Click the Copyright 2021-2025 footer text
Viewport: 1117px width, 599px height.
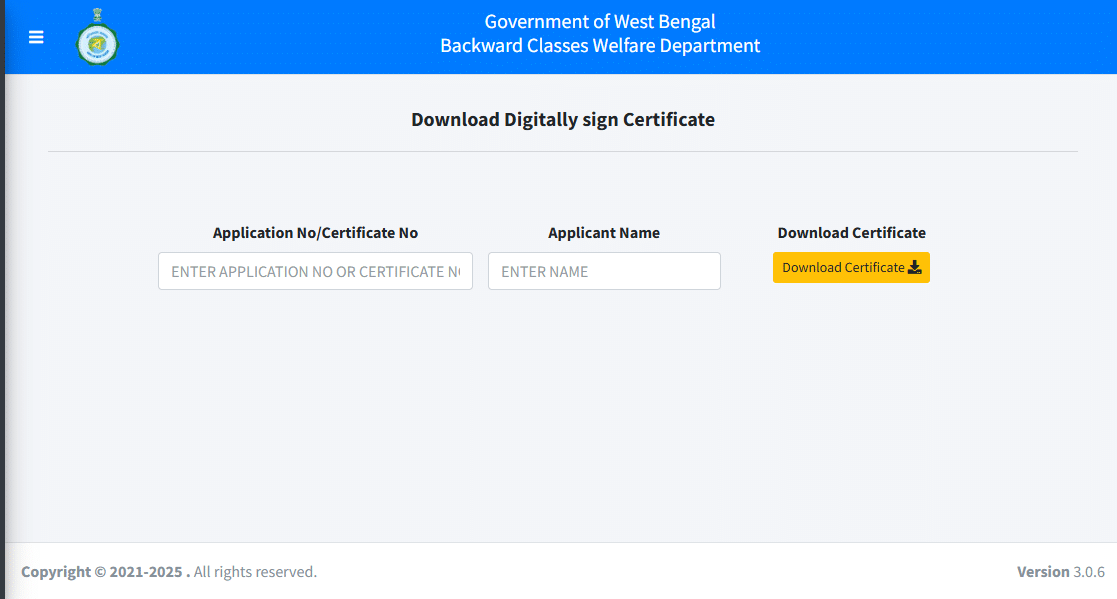coord(170,571)
